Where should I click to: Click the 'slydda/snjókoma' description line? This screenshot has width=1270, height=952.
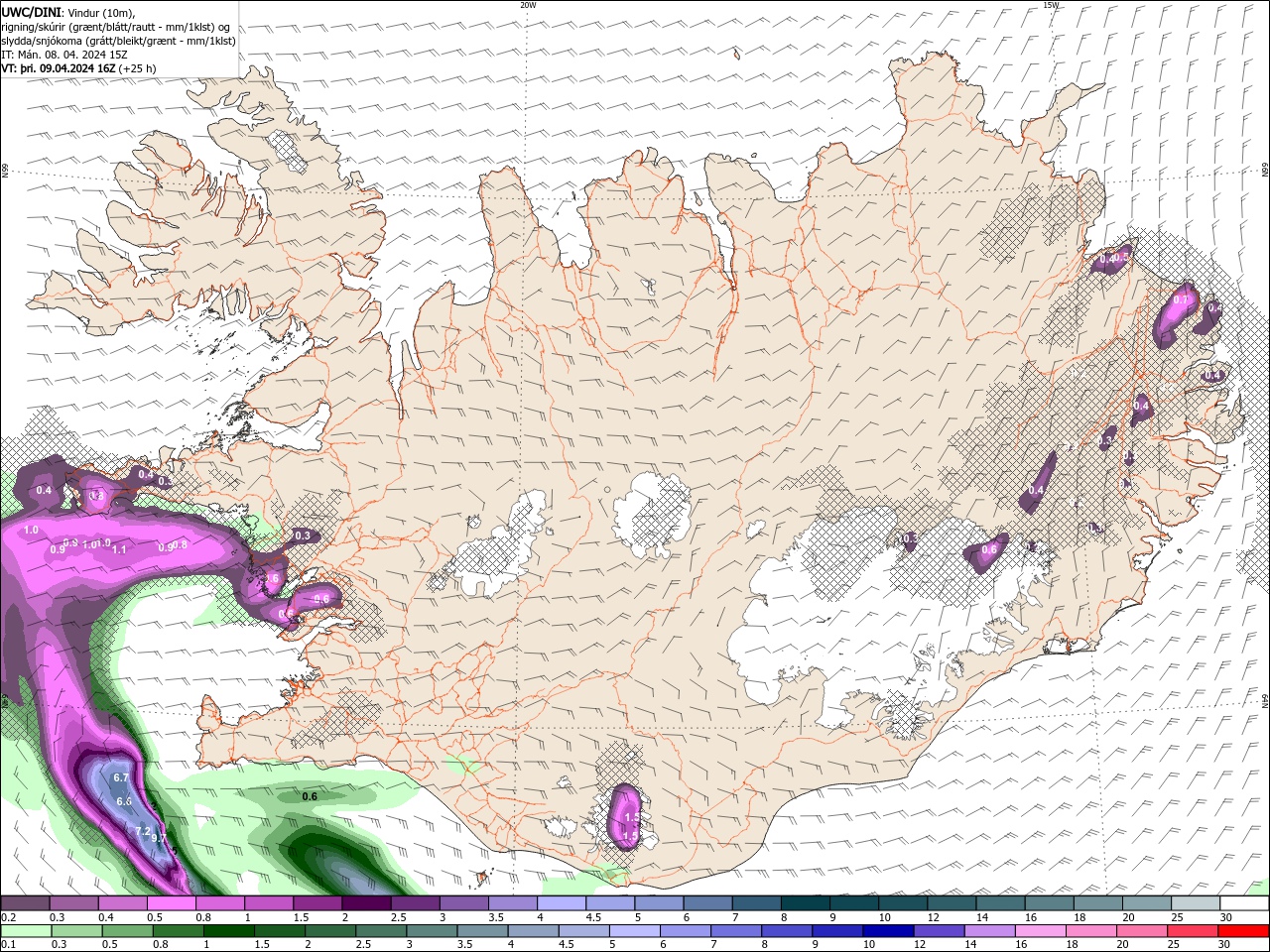tap(119, 41)
